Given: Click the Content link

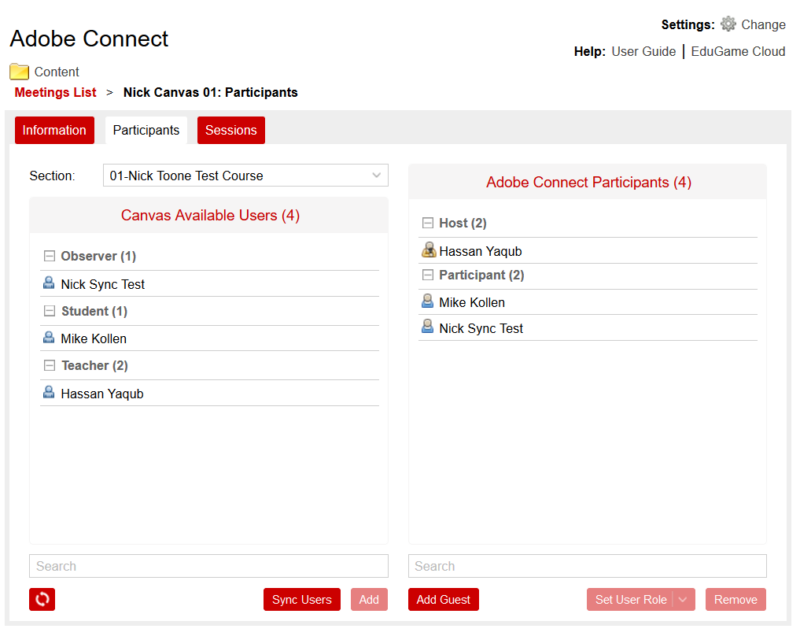Looking at the screenshot, I should click(57, 72).
